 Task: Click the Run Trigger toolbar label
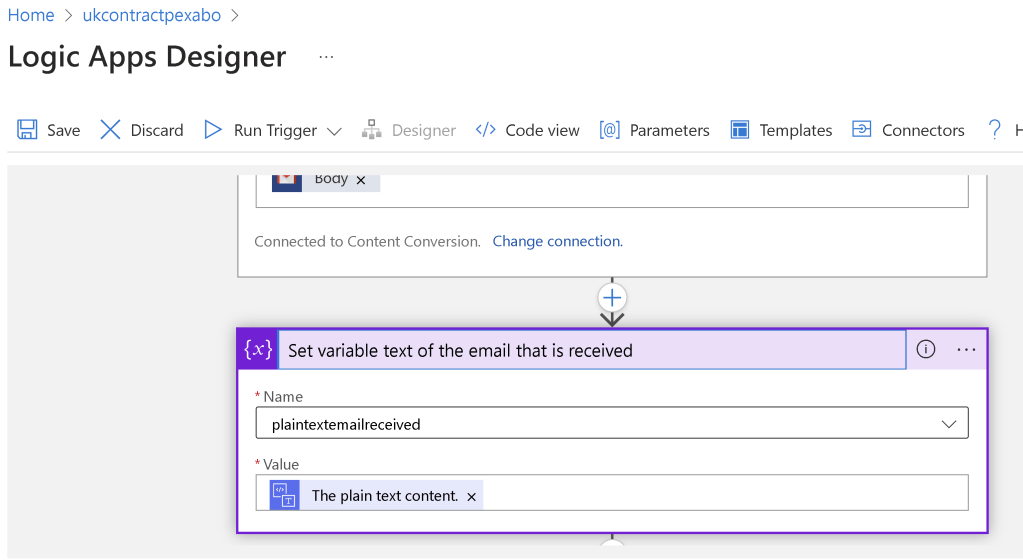[275, 131]
